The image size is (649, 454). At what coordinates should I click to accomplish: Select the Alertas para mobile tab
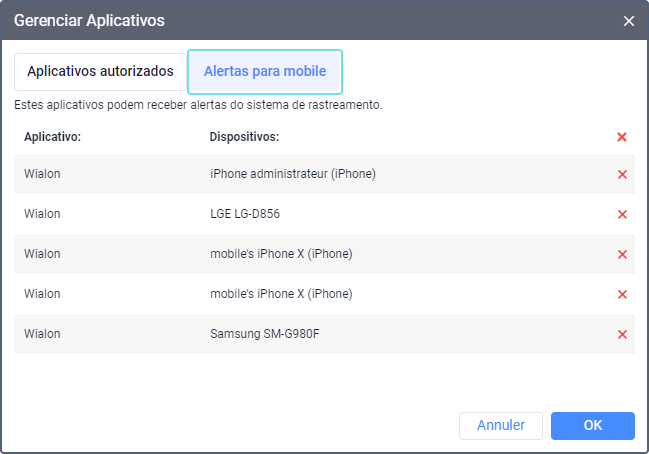(x=265, y=72)
